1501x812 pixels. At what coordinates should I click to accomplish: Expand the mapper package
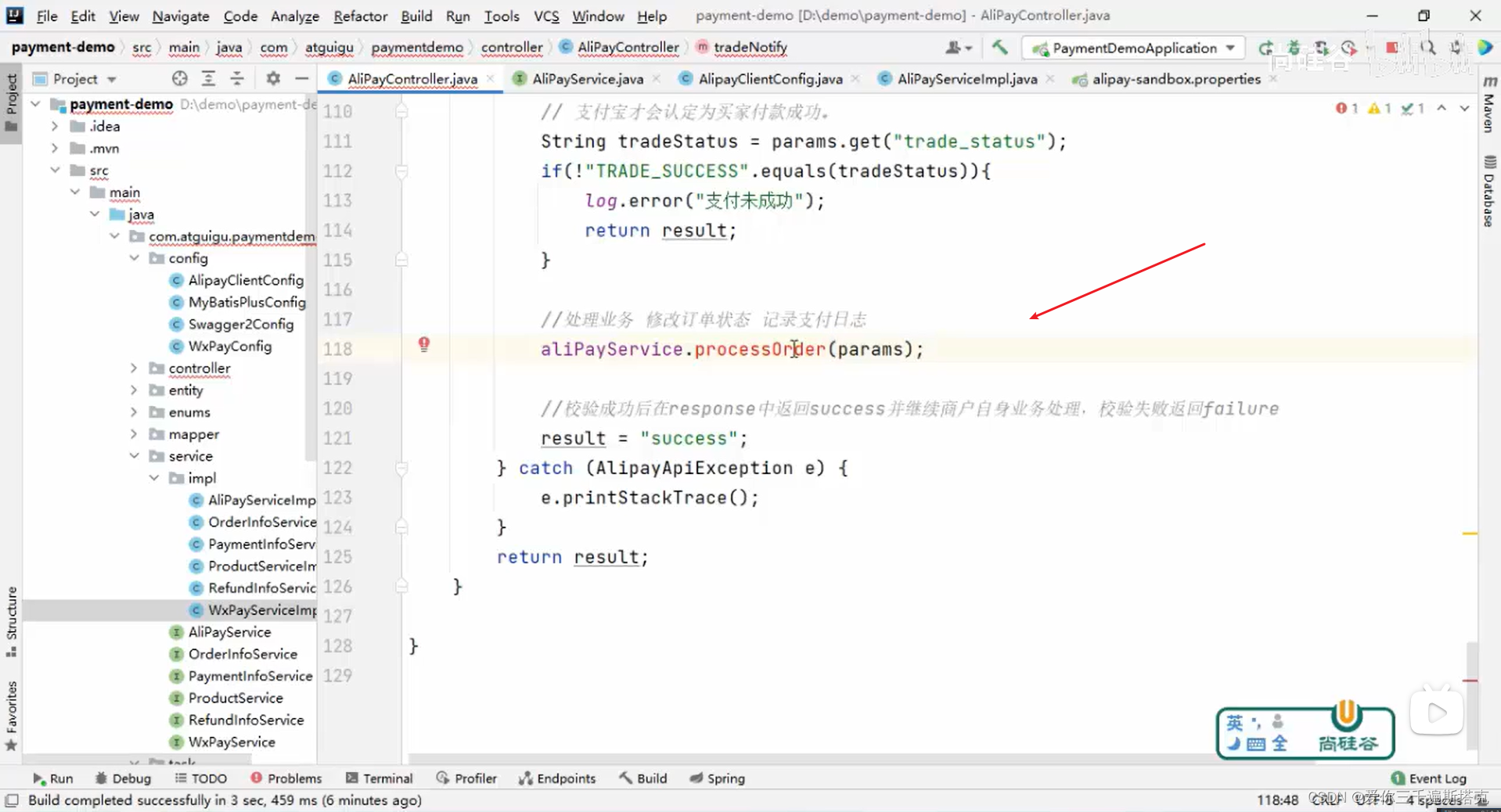click(134, 433)
